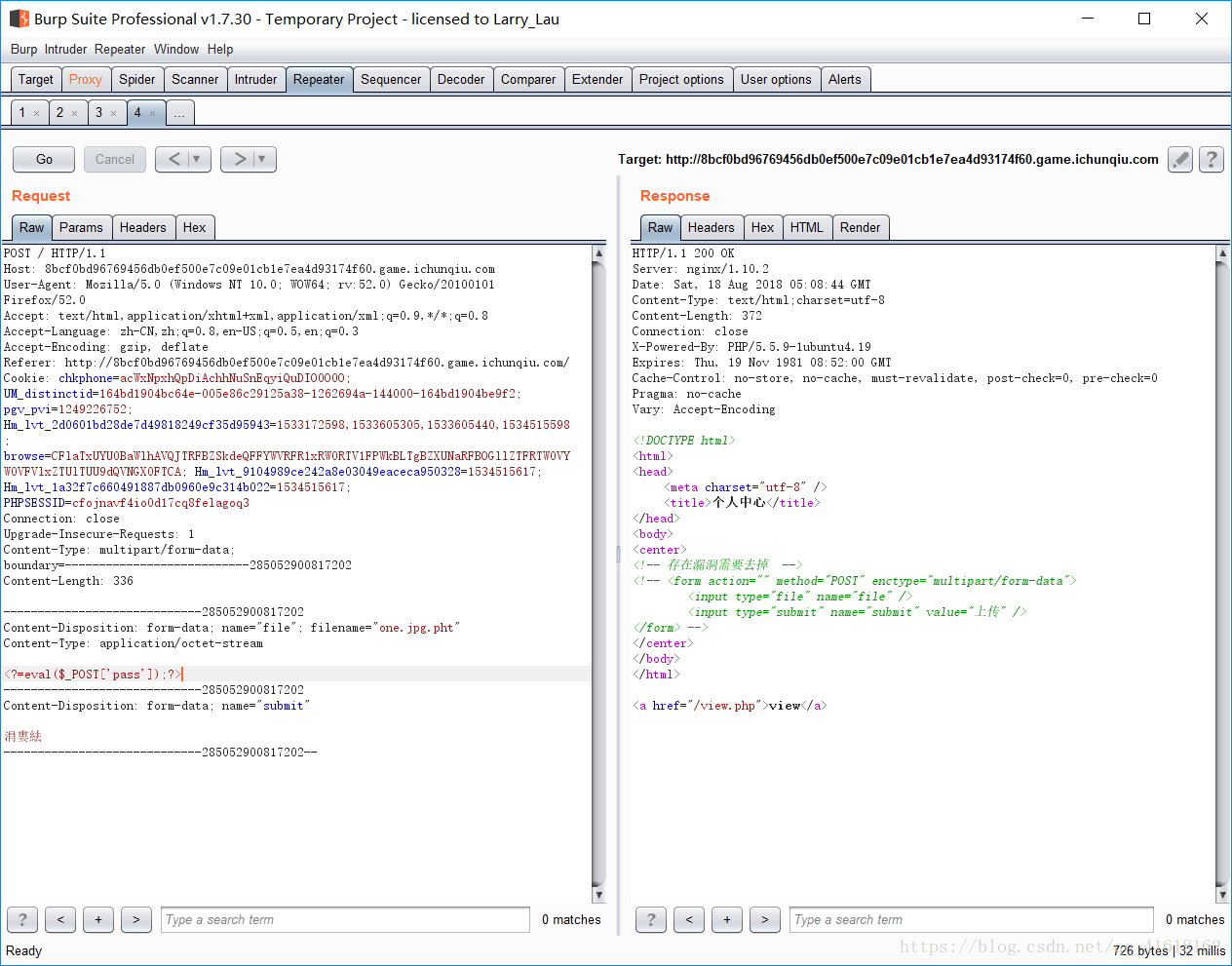The image size is (1232, 966).
Task: Show request Raw view
Action: tap(32, 227)
